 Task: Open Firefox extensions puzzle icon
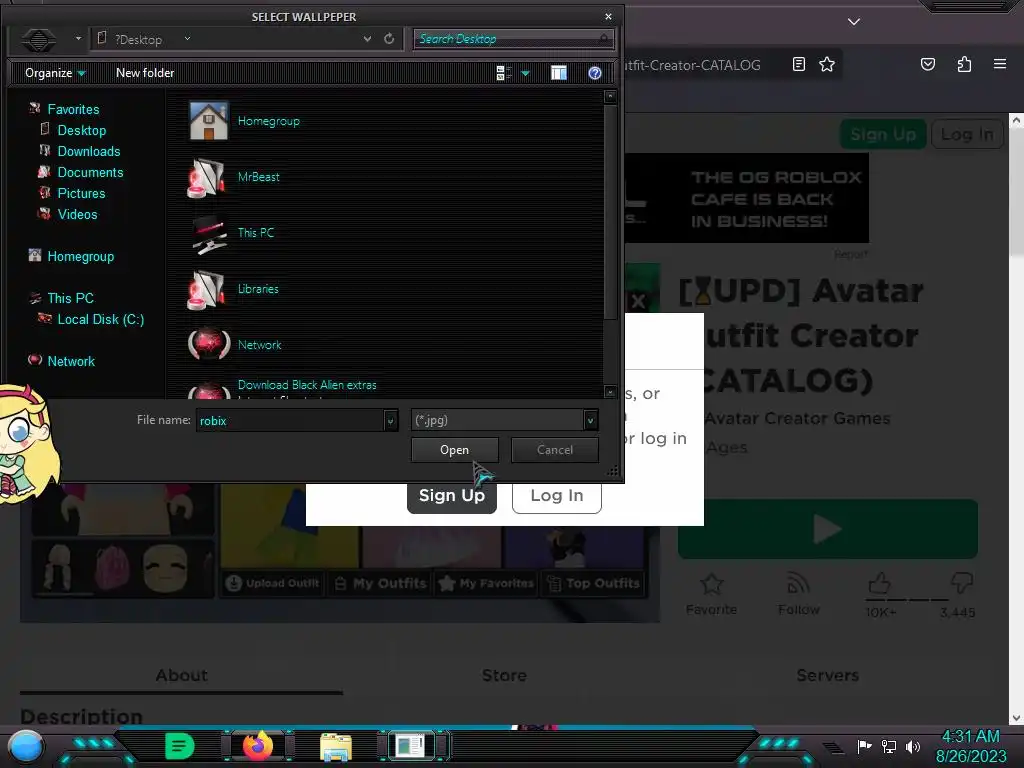pyautogui.click(x=964, y=64)
